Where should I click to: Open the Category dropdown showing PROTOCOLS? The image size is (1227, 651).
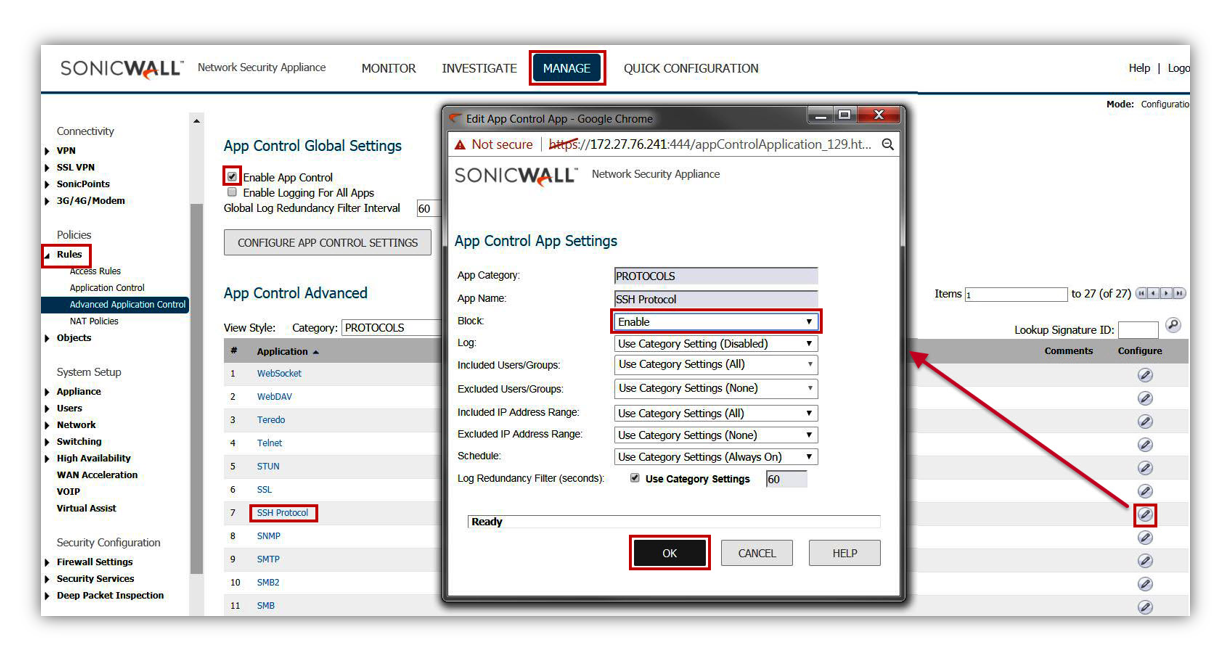tap(392, 328)
